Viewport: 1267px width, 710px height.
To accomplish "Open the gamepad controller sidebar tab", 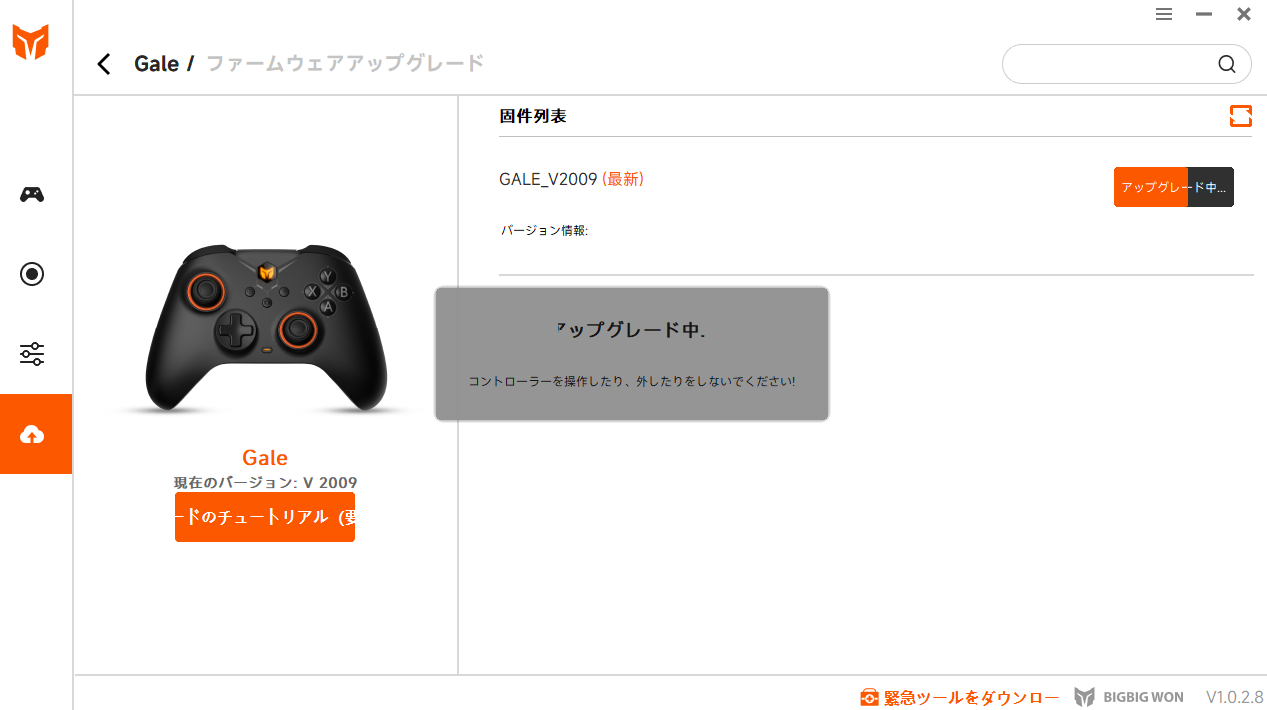I will pos(32,194).
